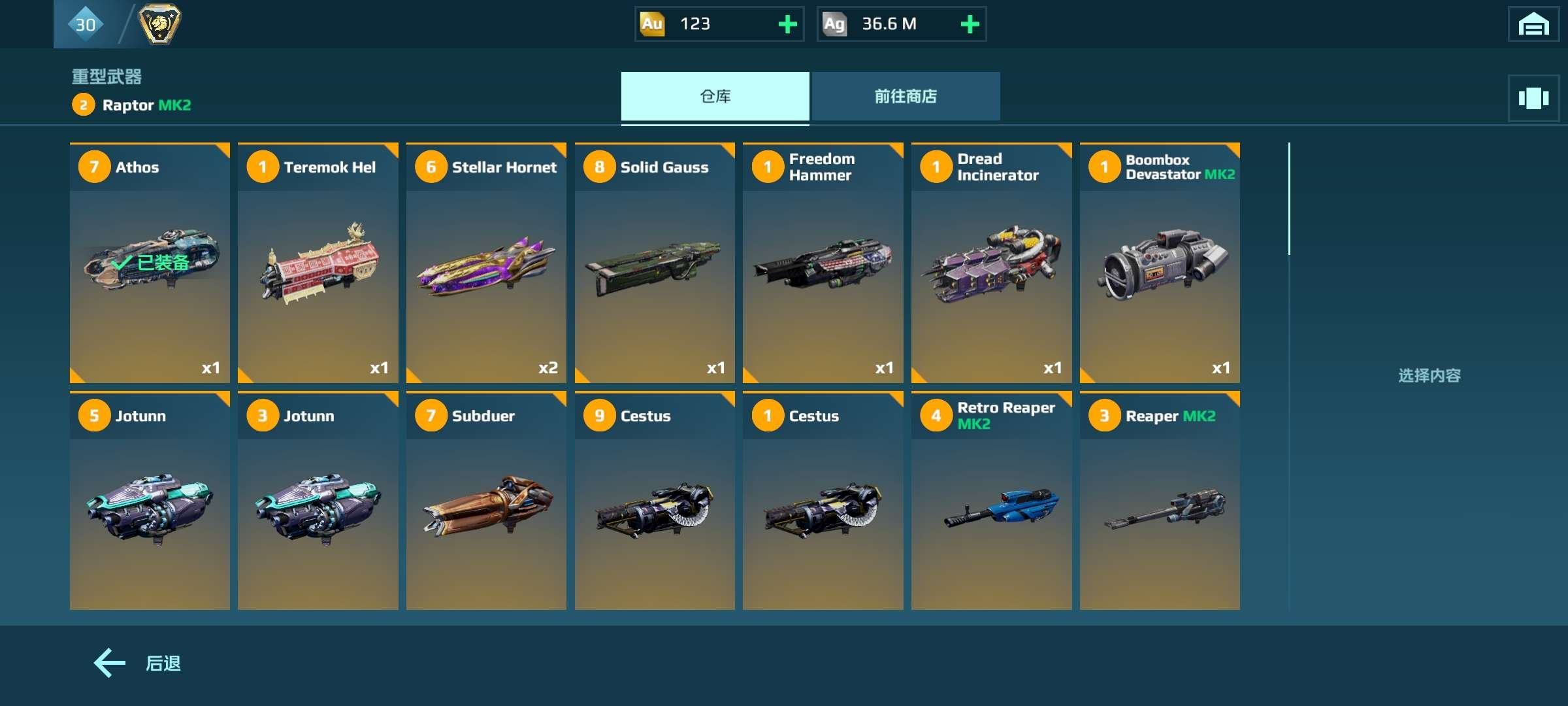Pick the Stellar Hornet weapon card
The width and height of the screenshot is (1568, 706).
(x=486, y=263)
